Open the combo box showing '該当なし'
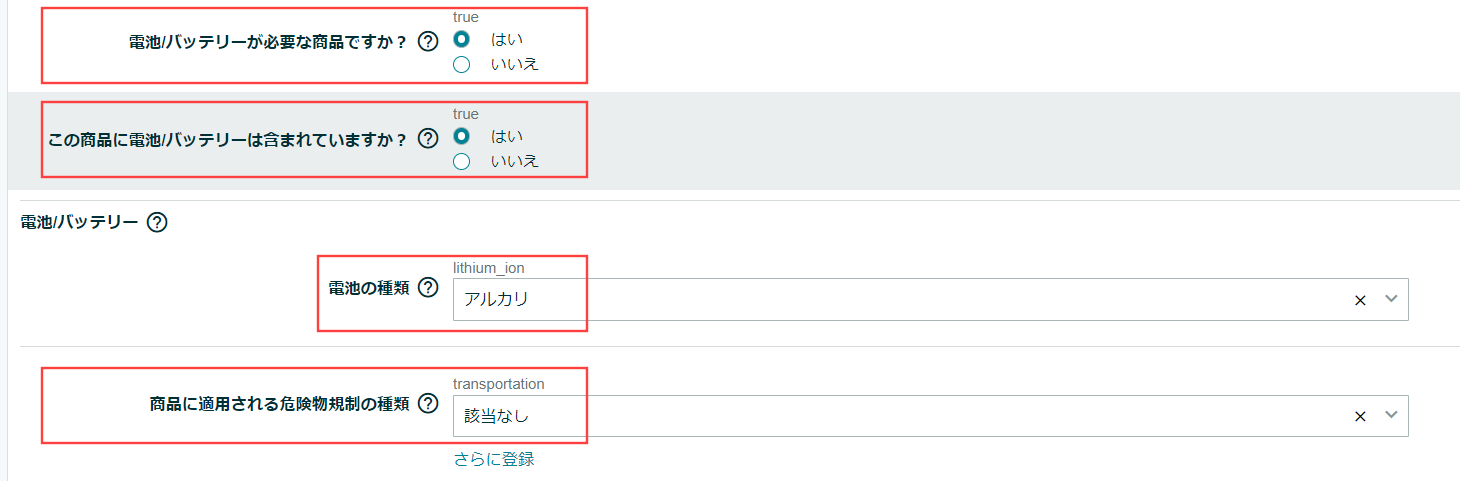The width and height of the screenshot is (1460, 481). tap(930, 415)
